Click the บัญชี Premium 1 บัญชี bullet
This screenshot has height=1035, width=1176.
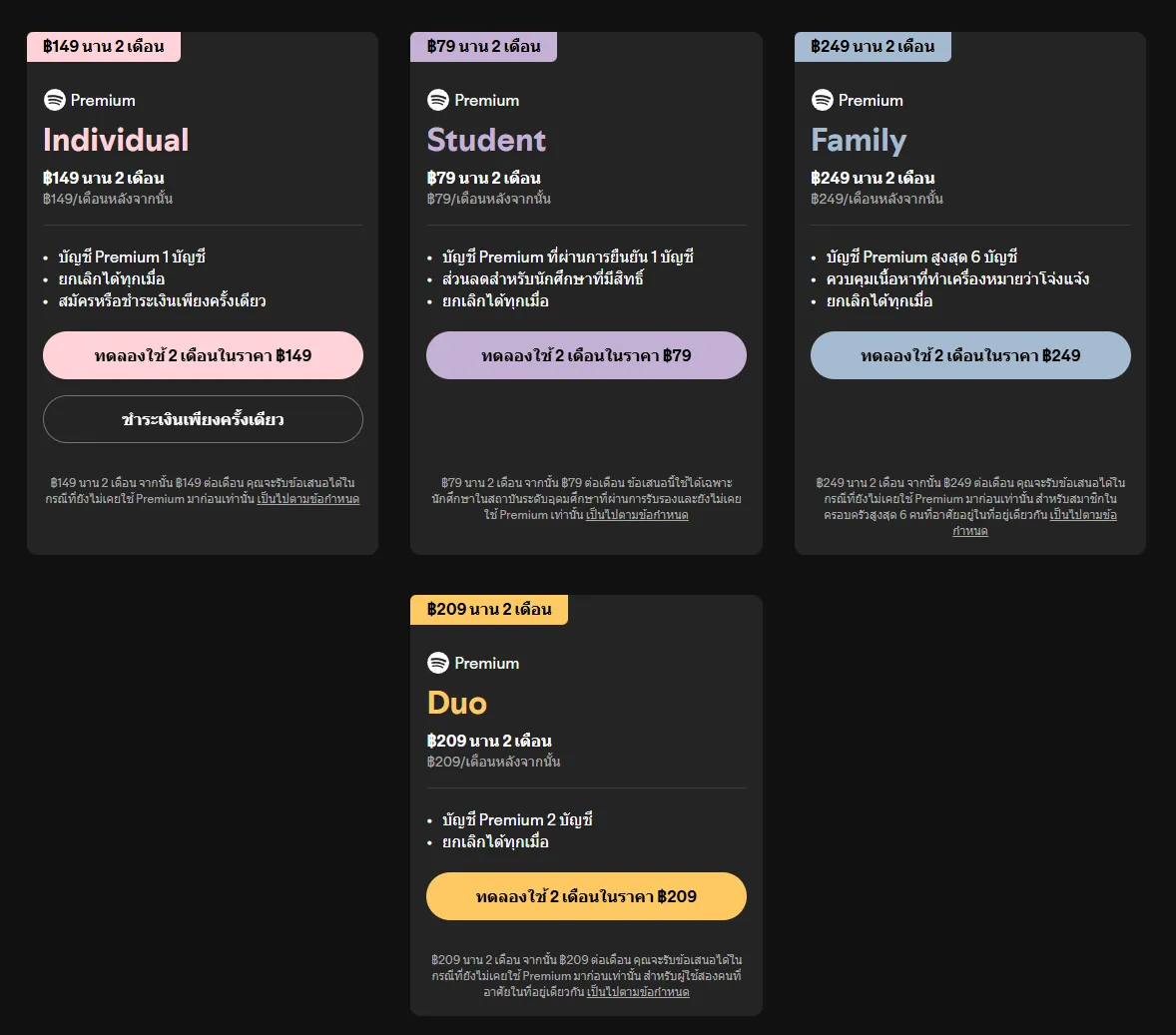[x=132, y=258]
